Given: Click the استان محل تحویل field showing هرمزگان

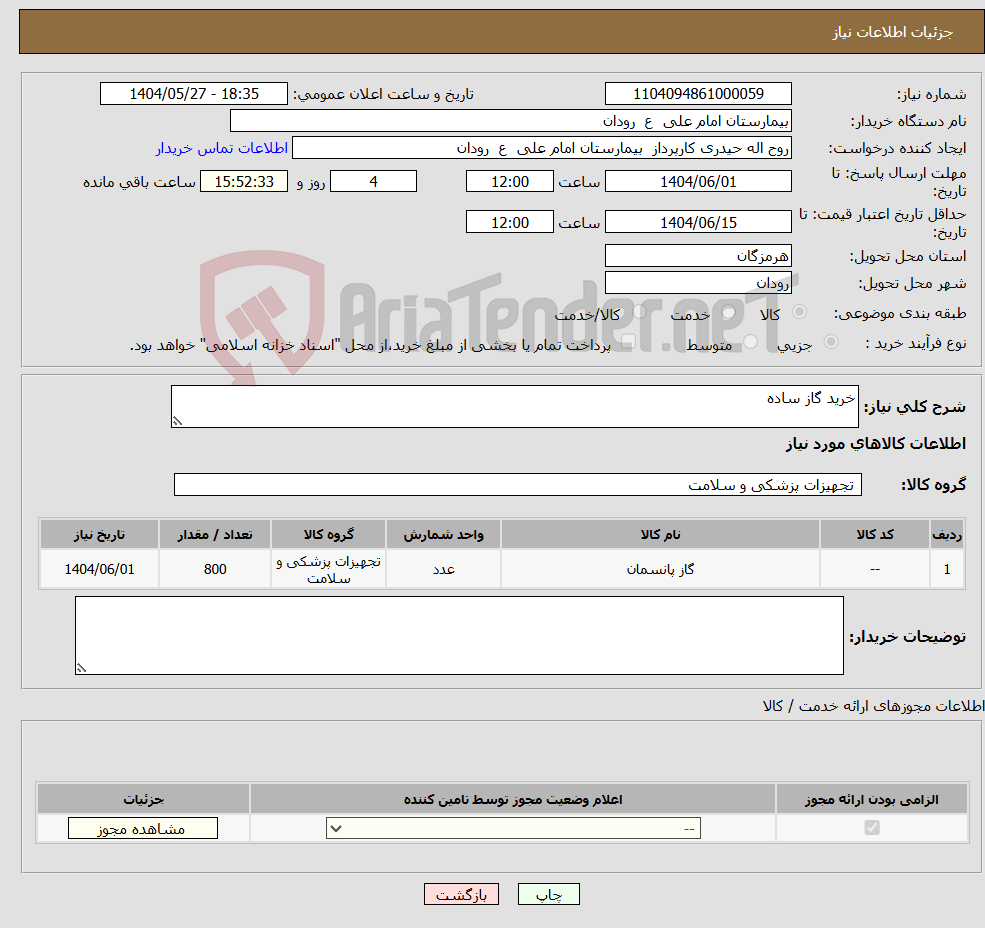Looking at the screenshot, I should (698, 255).
